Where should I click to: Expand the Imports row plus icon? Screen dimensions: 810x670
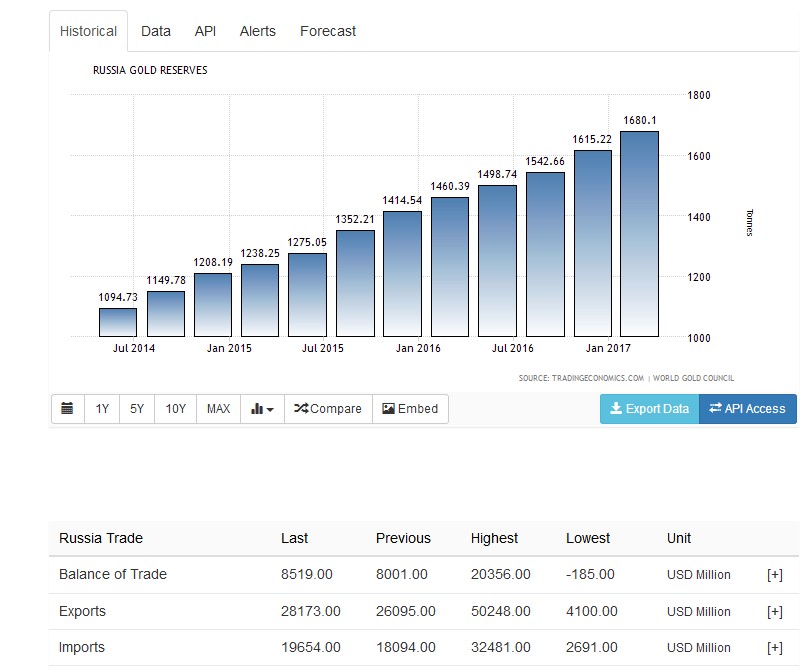click(774, 648)
